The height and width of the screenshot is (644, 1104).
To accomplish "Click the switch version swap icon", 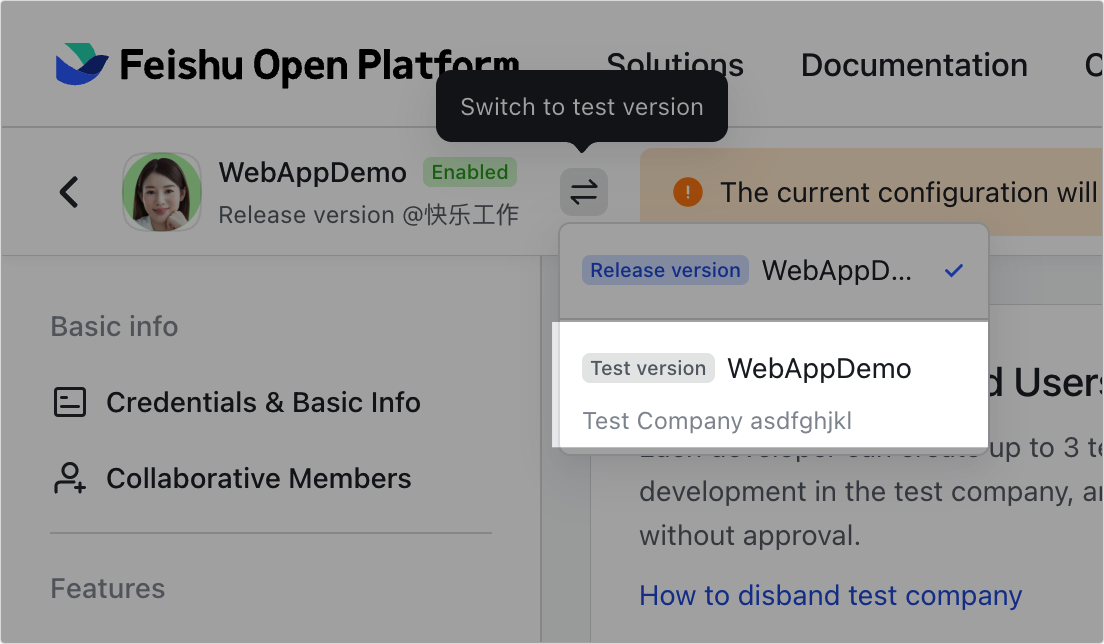I will (584, 191).
